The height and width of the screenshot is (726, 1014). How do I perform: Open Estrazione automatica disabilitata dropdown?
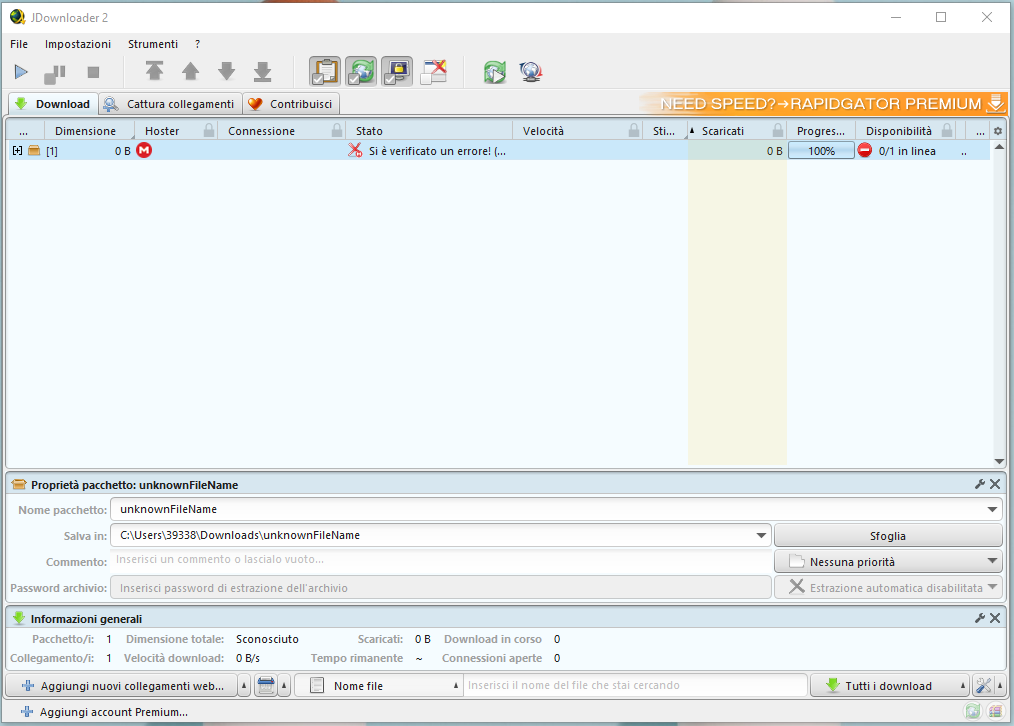coord(888,588)
